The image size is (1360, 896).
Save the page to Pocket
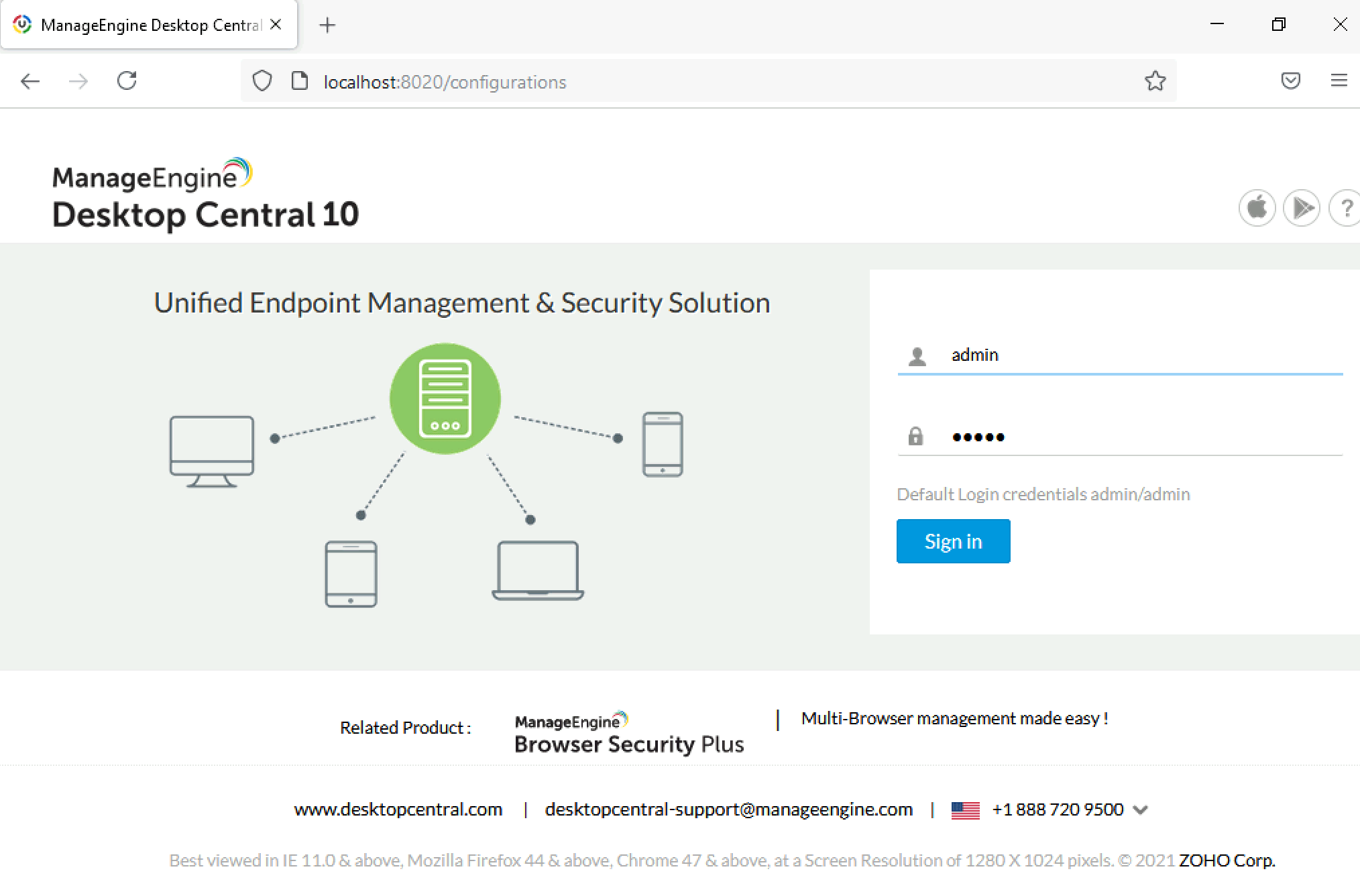[x=1291, y=80]
